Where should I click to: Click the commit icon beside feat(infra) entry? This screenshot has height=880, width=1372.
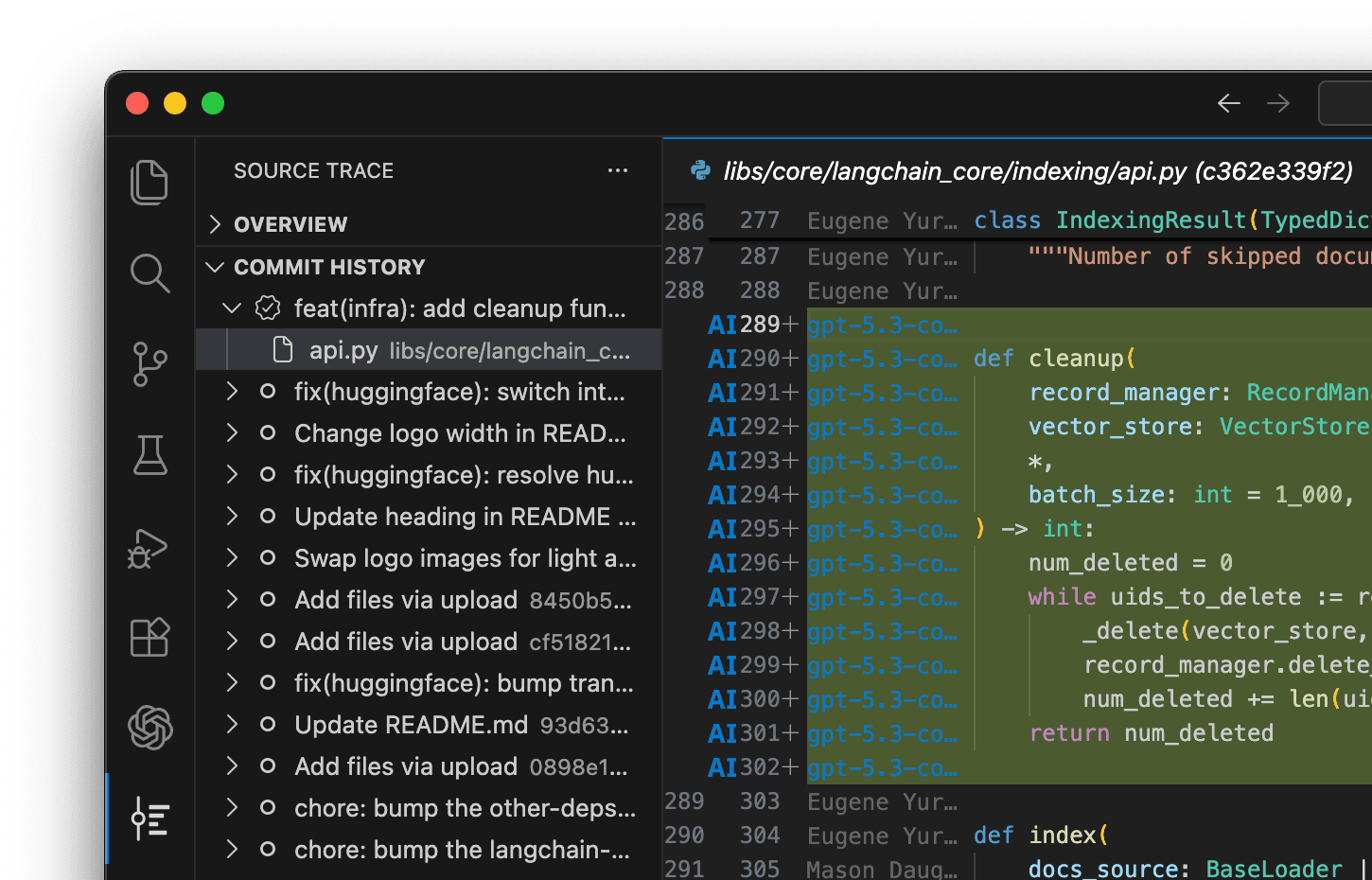pos(268,308)
